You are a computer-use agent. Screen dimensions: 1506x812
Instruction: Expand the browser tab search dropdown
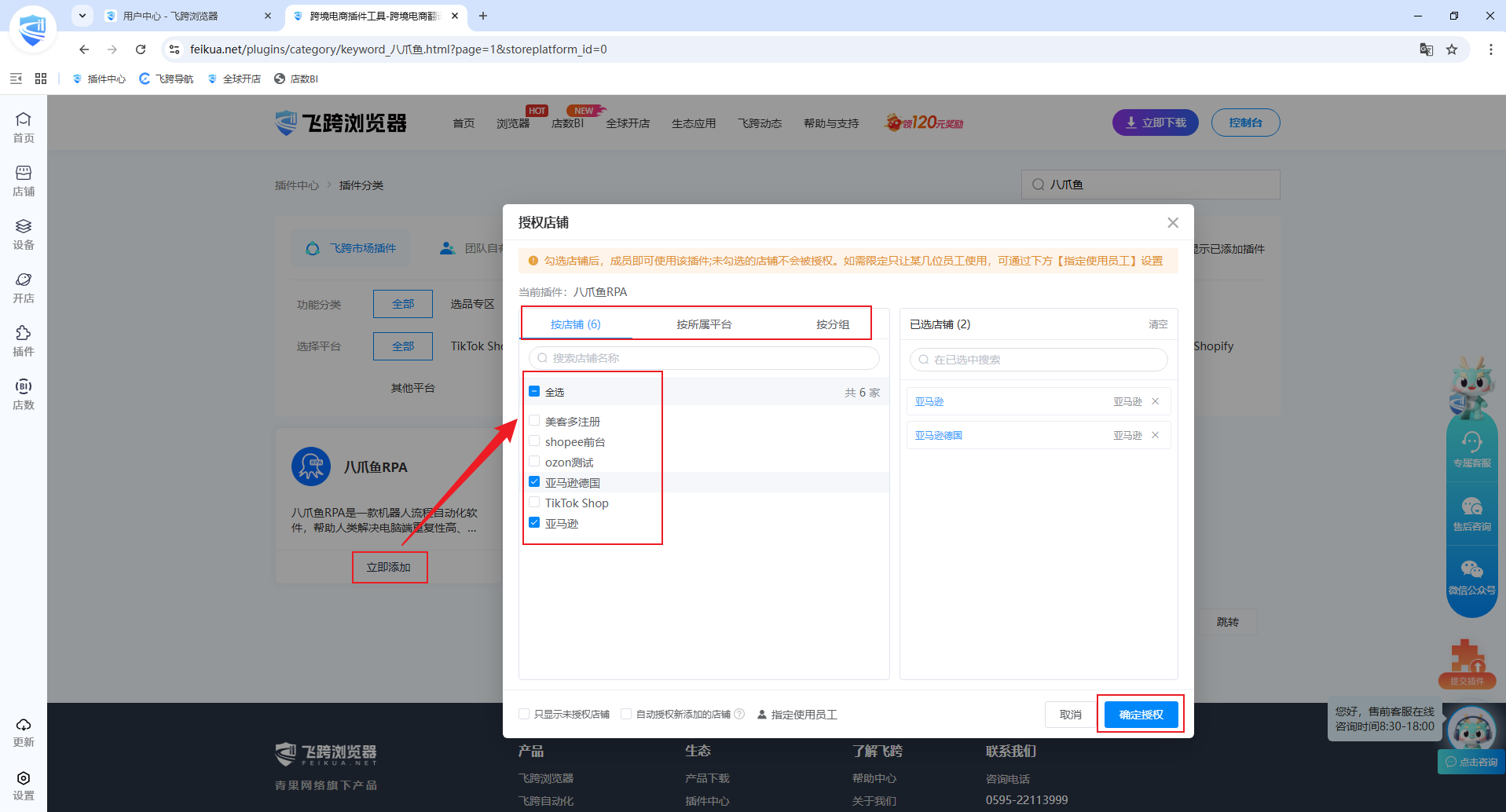pos(82,16)
